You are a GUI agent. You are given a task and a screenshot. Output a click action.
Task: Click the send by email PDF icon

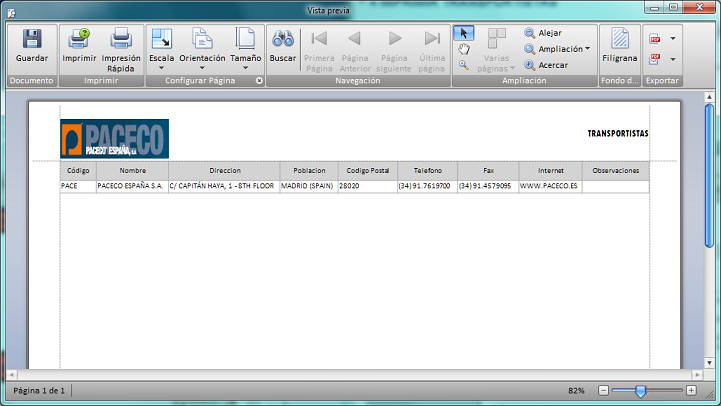655,59
